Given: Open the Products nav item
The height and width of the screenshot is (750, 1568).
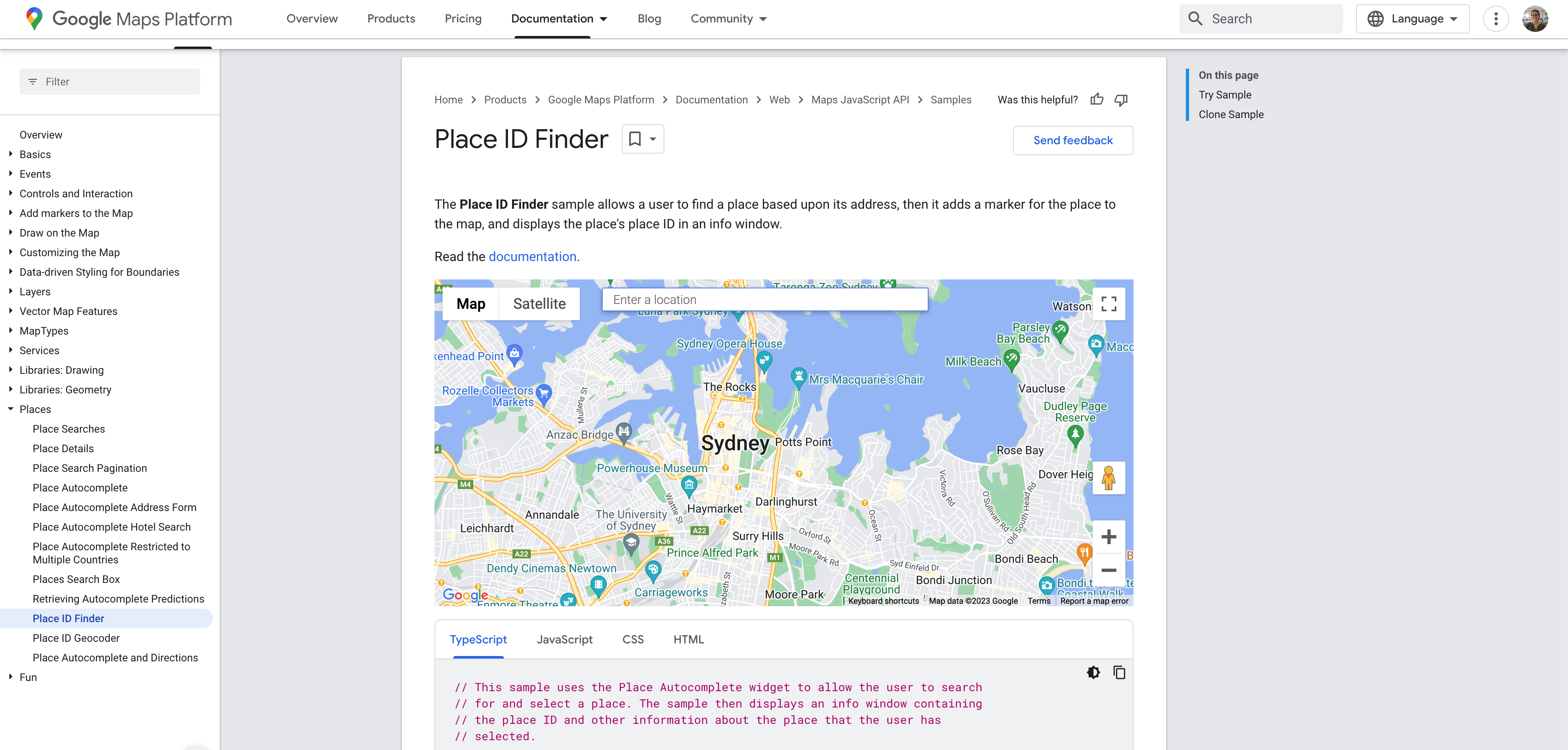Looking at the screenshot, I should [391, 19].
